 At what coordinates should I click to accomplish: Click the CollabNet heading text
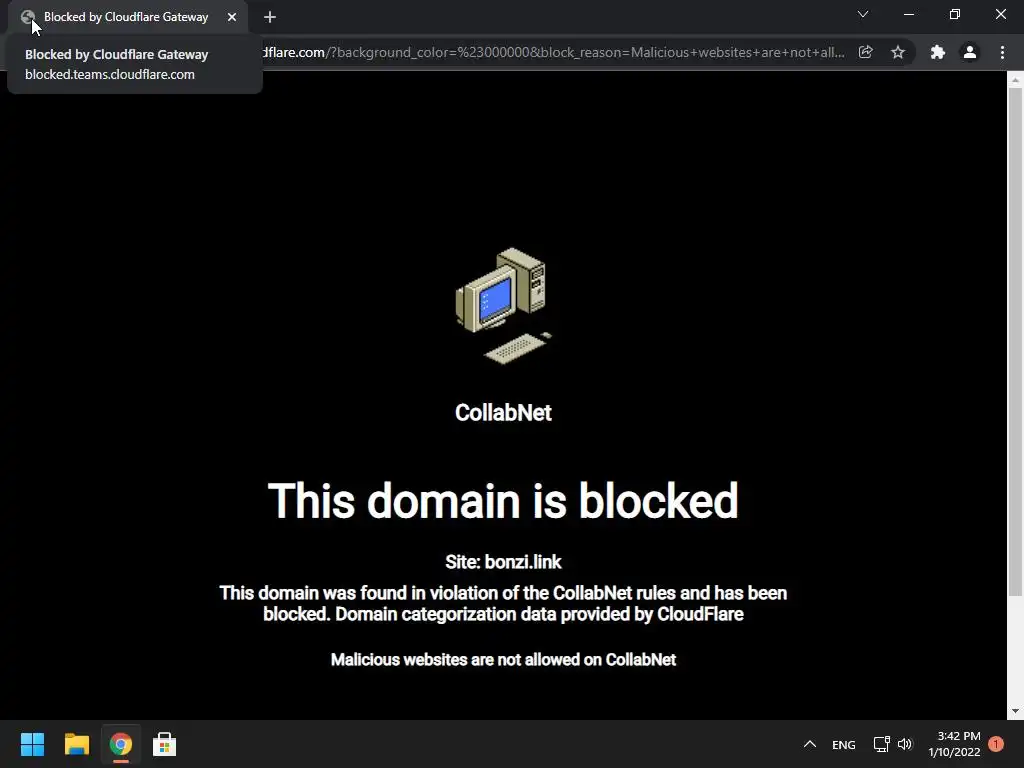pos(504,413)
